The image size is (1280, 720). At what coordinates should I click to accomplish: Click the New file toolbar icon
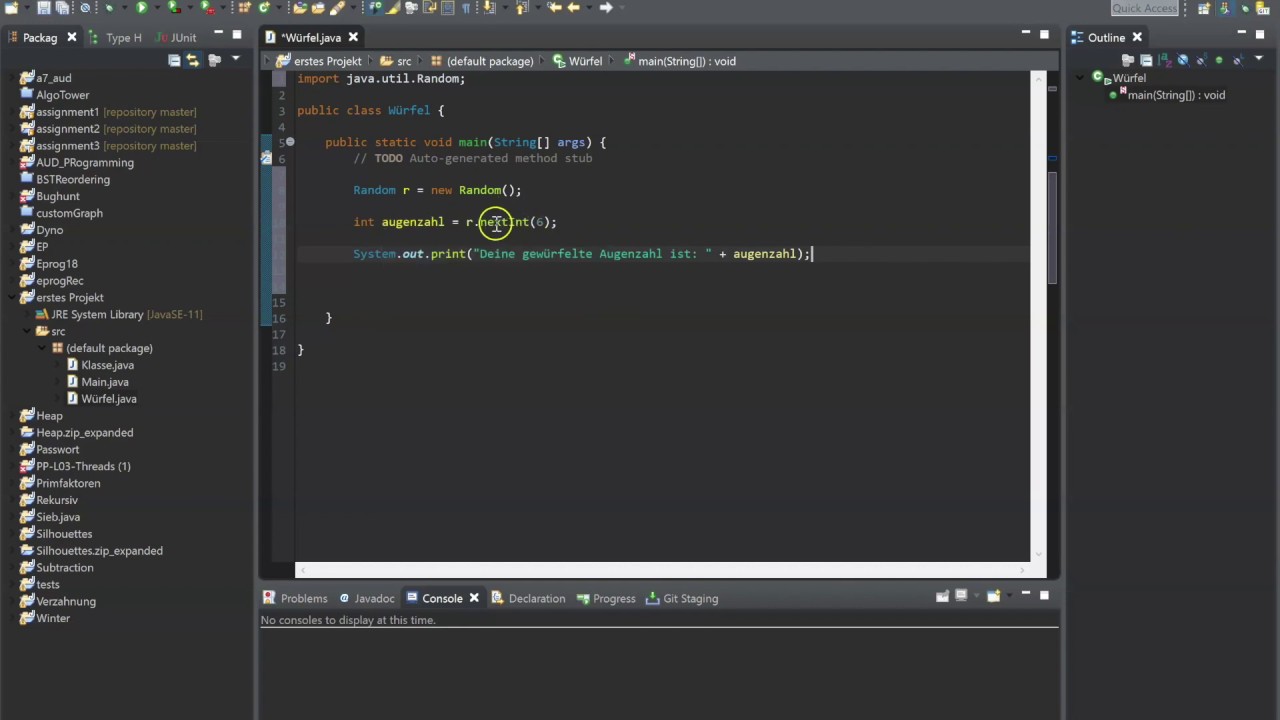click(x=10, y=8)
